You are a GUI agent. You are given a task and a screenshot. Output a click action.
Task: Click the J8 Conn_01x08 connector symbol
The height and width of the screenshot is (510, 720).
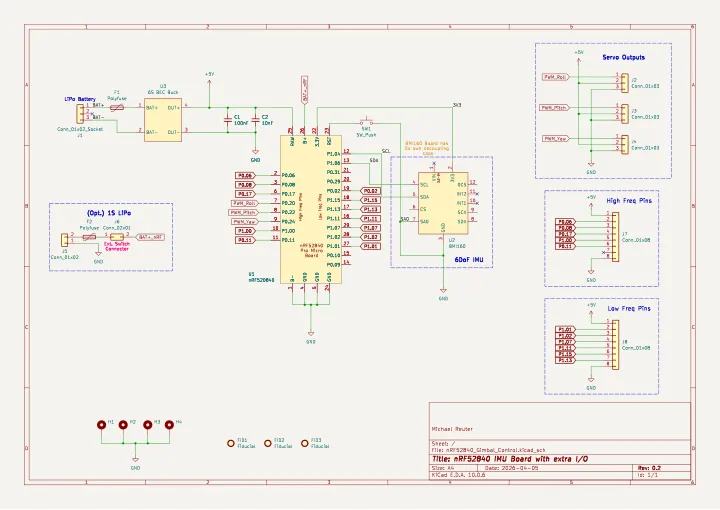point(616,345)
